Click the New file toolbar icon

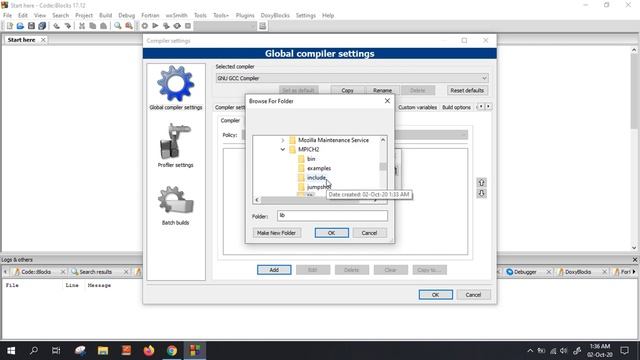(10, 26)
